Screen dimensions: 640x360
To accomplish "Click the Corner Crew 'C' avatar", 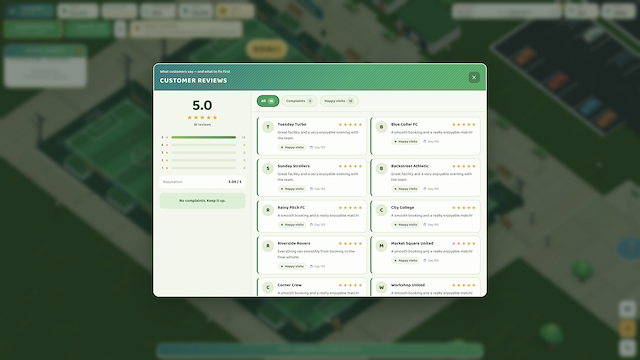I will [268, 287].
